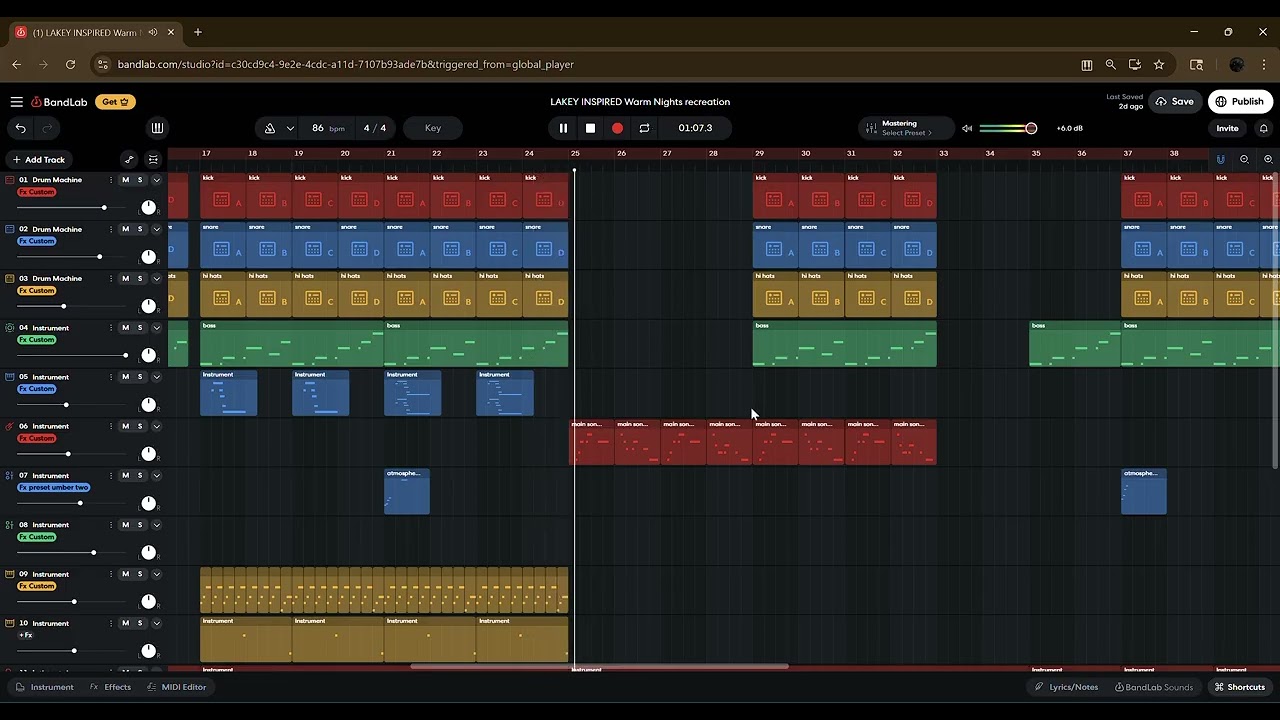Expand track 08 Instrument chevron
1280x720 pixels.
tap(156, 525)
